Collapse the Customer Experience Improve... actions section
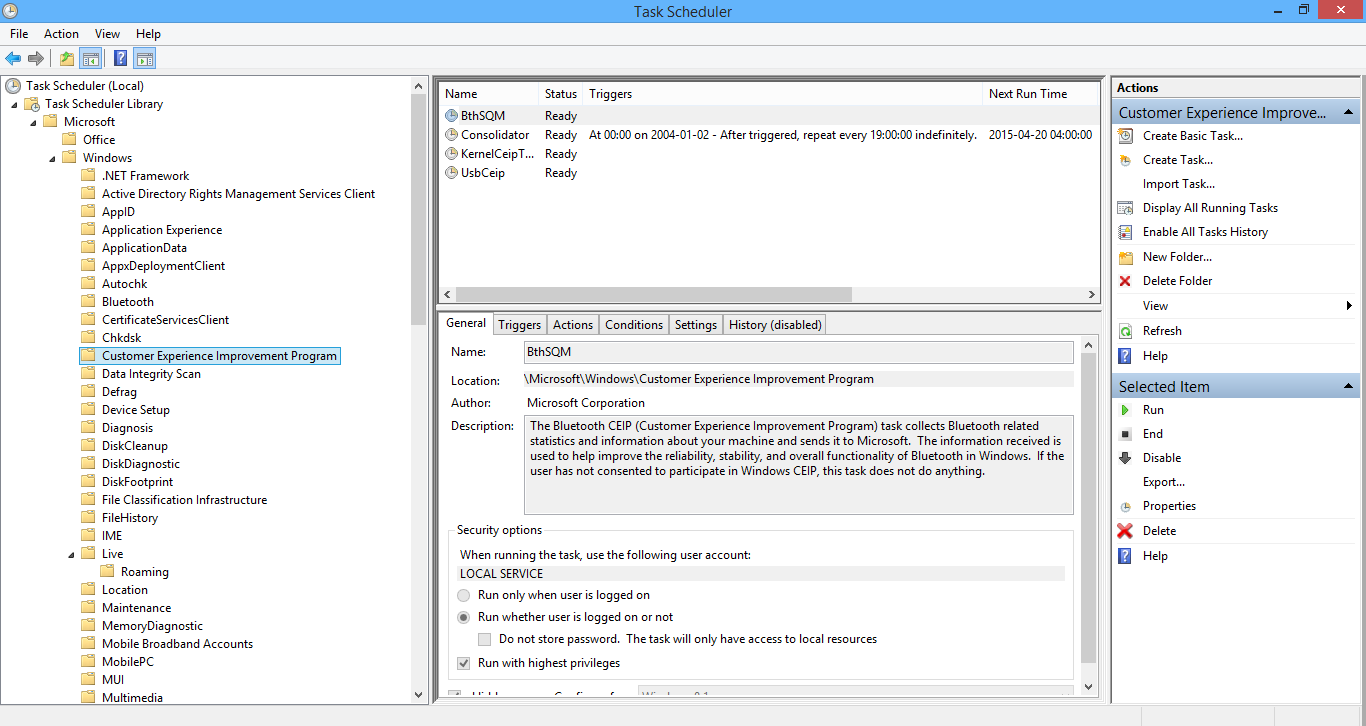The width and height of the screenshot is (1366, 726). 1348,113
